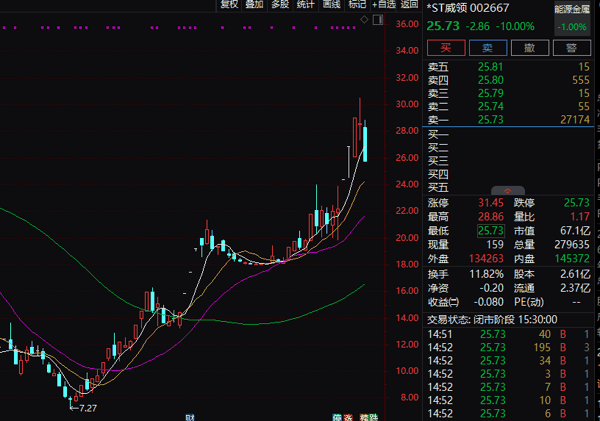Click the 涨 marker at chart bottom
The height and width of the screenshot is (421, 600).
pos(347,418)
